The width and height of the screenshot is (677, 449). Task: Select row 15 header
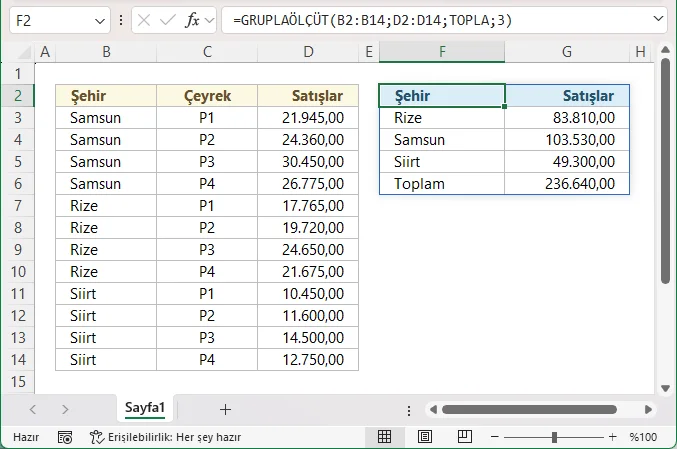[18, 382]
